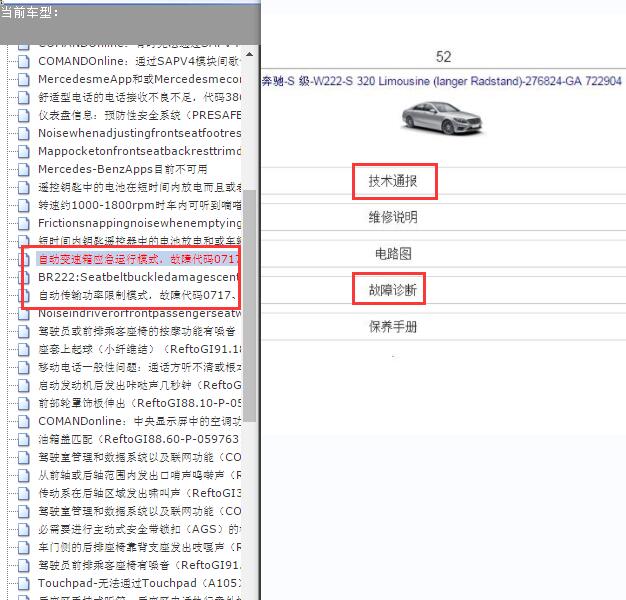Select 必需要进行主动式安全带锁扣 entry
Viewport: 626px width, 600px height.
[139, 529]
